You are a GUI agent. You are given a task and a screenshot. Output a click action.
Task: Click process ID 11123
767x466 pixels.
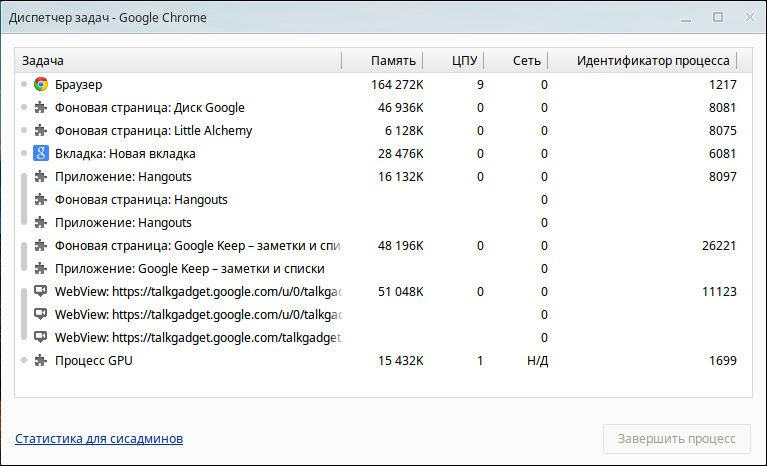719,291
